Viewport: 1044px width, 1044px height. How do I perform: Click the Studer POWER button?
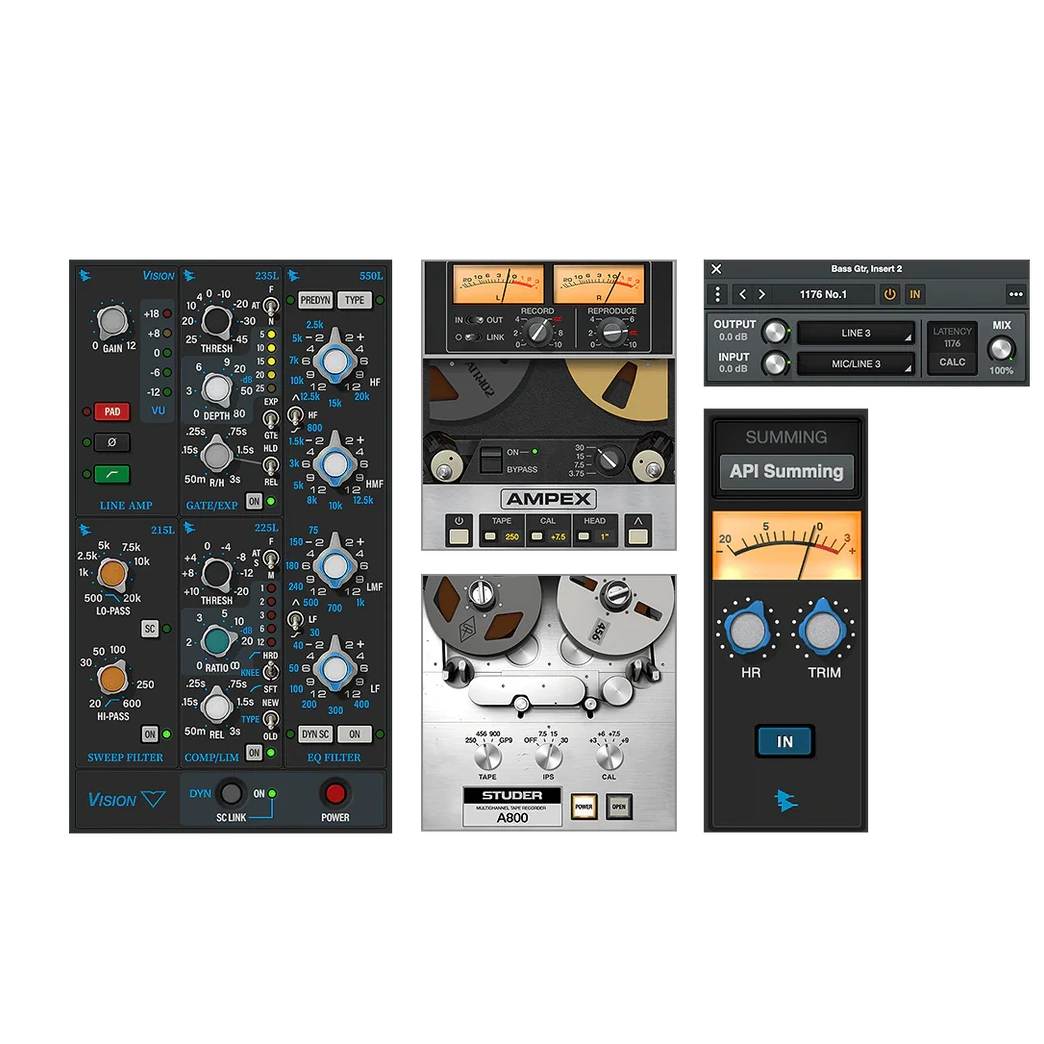pyautogui.click(x=584, y=806)
